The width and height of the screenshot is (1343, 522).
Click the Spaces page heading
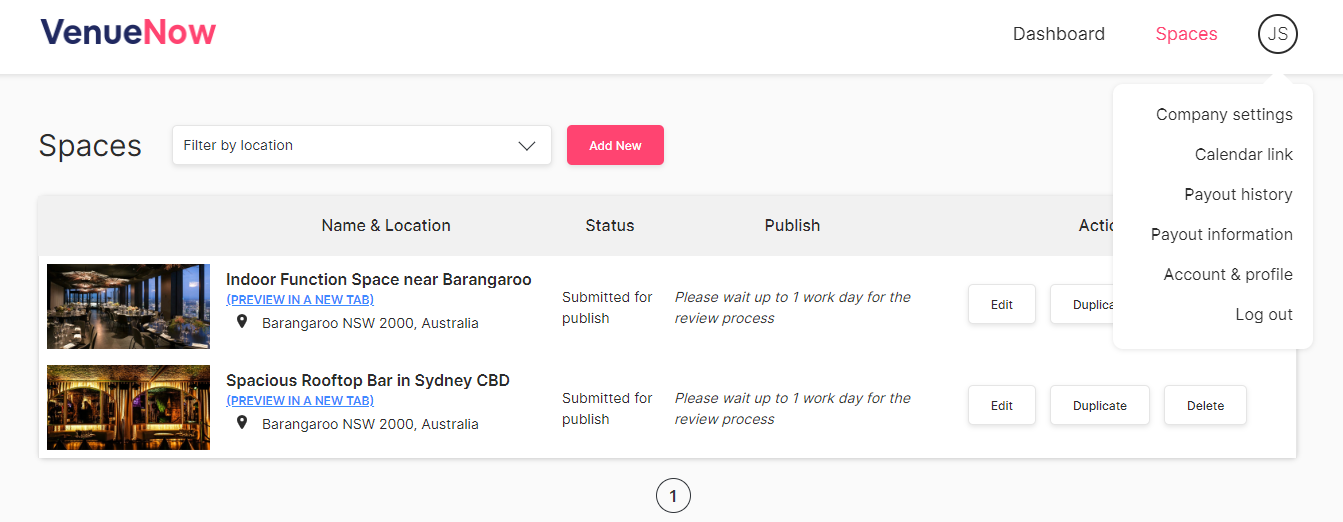coord(90,145)
